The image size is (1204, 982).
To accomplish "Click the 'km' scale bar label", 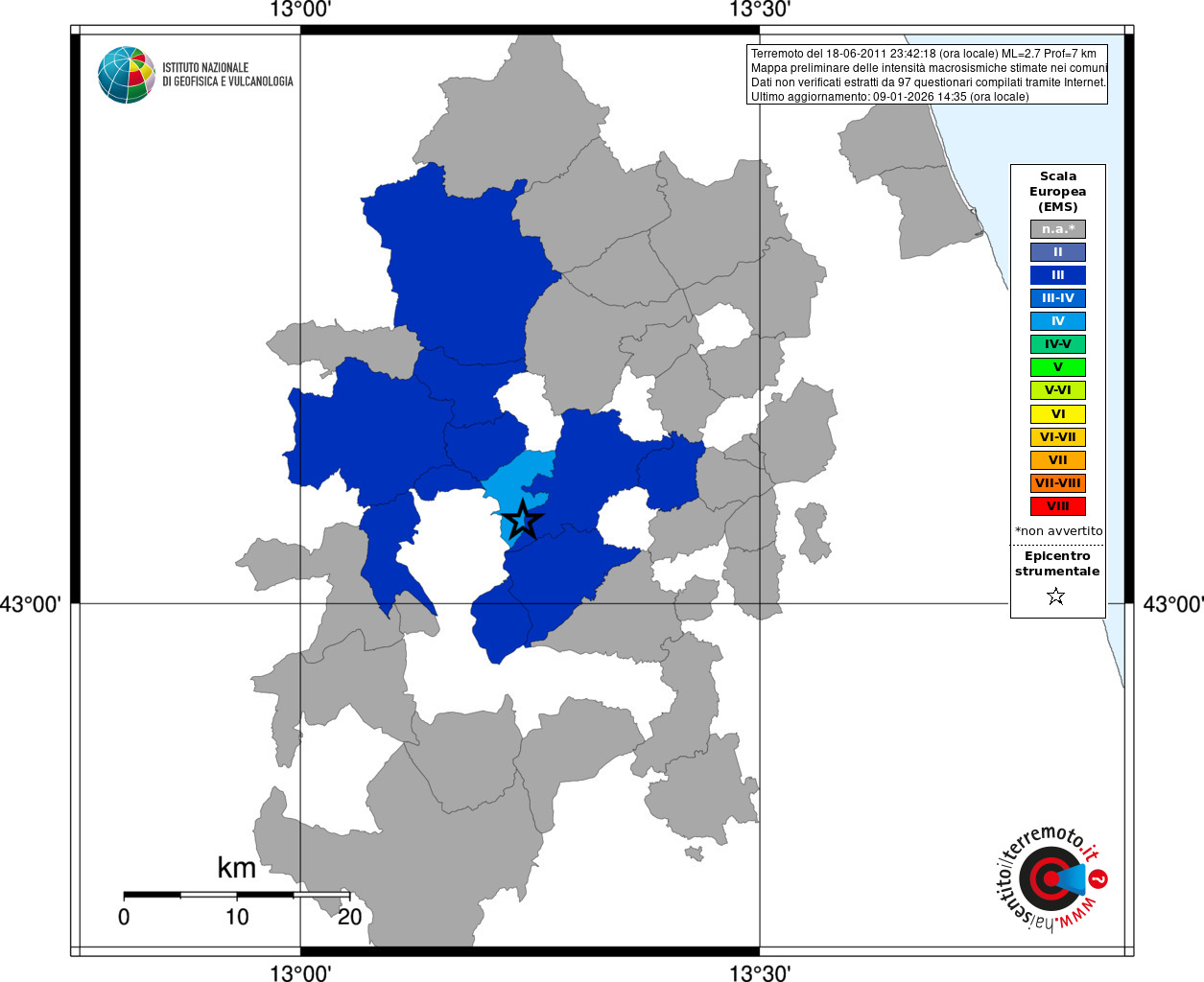I will (237, 868).
